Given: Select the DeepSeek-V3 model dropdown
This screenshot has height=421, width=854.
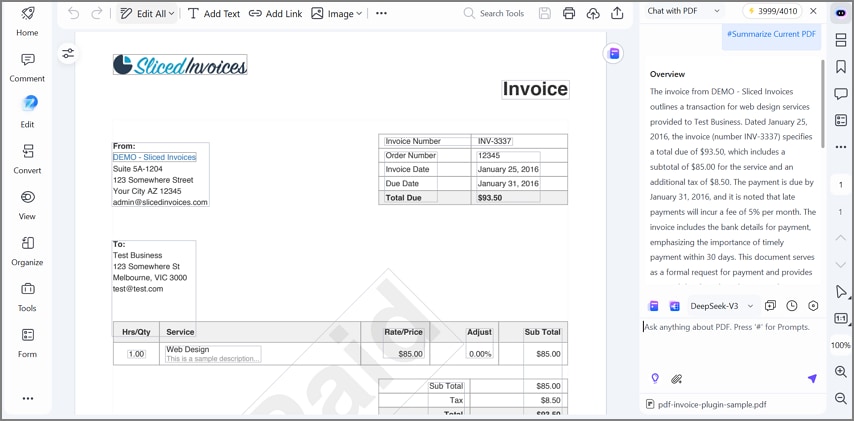Looking at the screenshot, I should coord(722,306).
